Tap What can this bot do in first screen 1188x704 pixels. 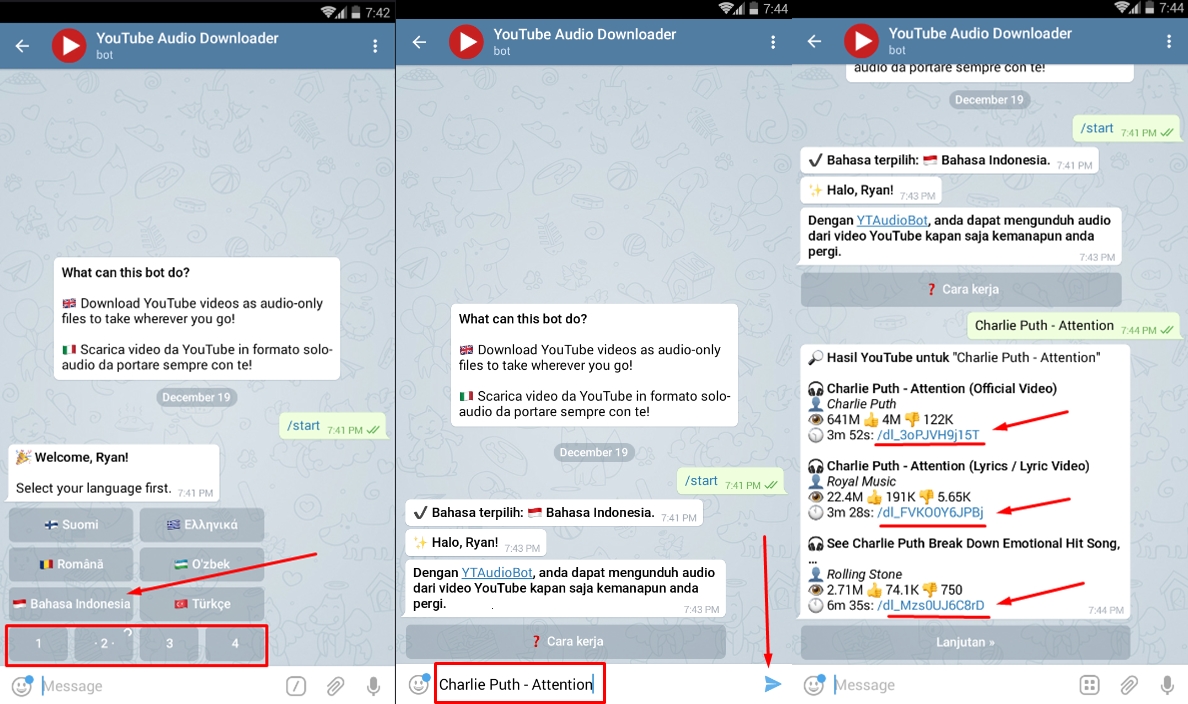(x=126, y=272)
